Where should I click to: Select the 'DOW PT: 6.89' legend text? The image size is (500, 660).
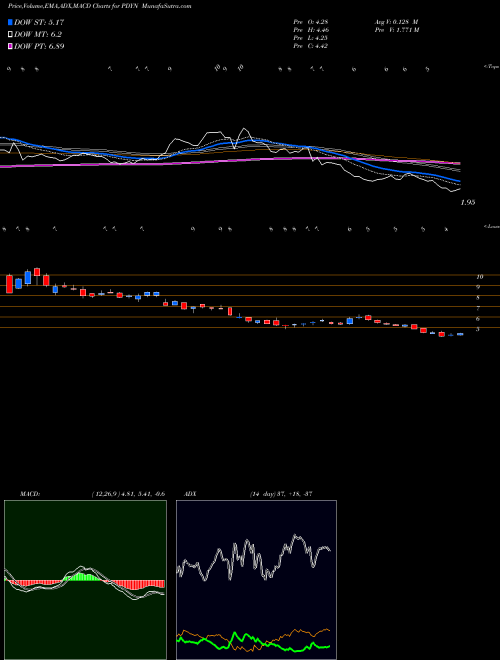[x=39, y=47]
